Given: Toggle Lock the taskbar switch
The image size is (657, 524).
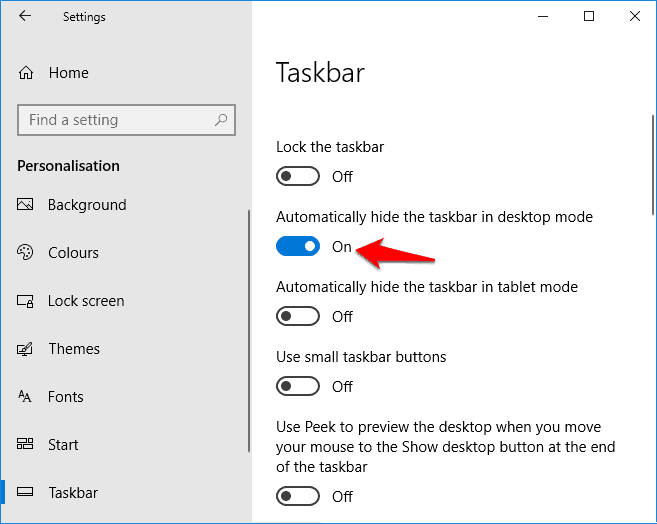Looking at the screenshot, I should (x=298, y=176).
